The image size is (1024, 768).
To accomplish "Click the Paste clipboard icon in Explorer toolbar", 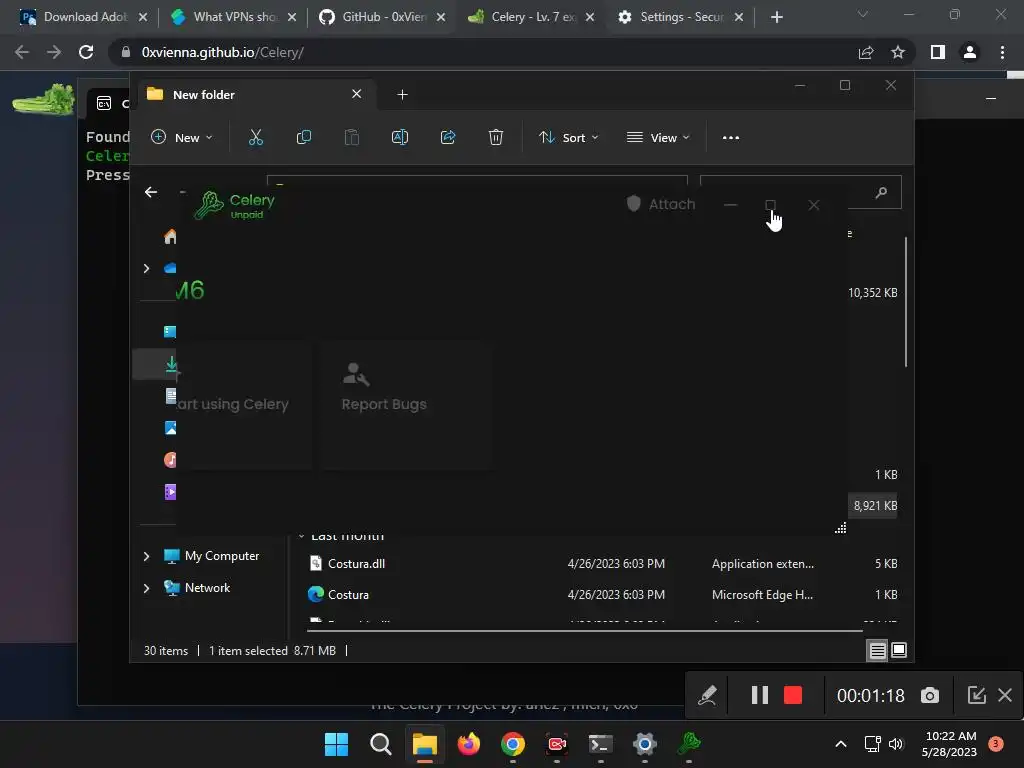I will click(351, 137).
